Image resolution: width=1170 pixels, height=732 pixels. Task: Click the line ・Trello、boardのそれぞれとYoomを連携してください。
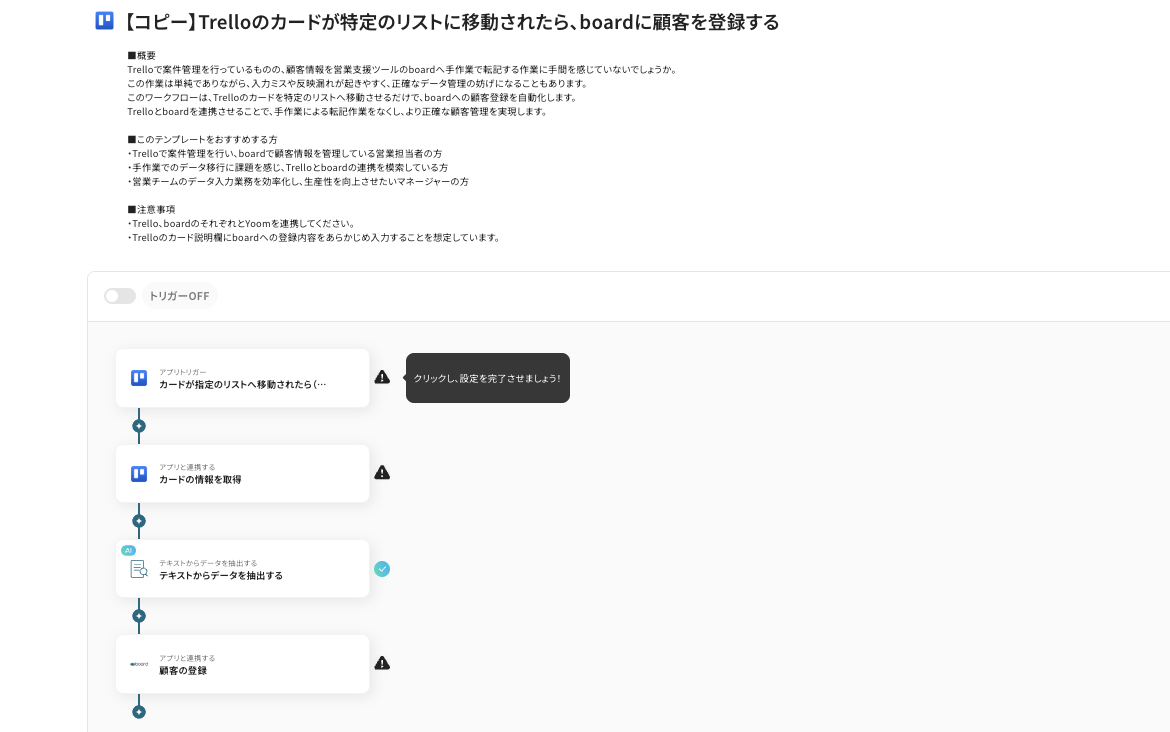click(241, 223)
